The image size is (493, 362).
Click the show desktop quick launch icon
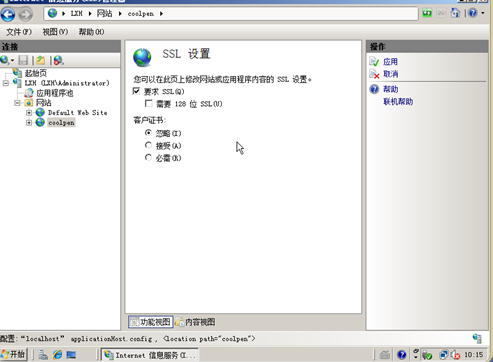point(71,355)
